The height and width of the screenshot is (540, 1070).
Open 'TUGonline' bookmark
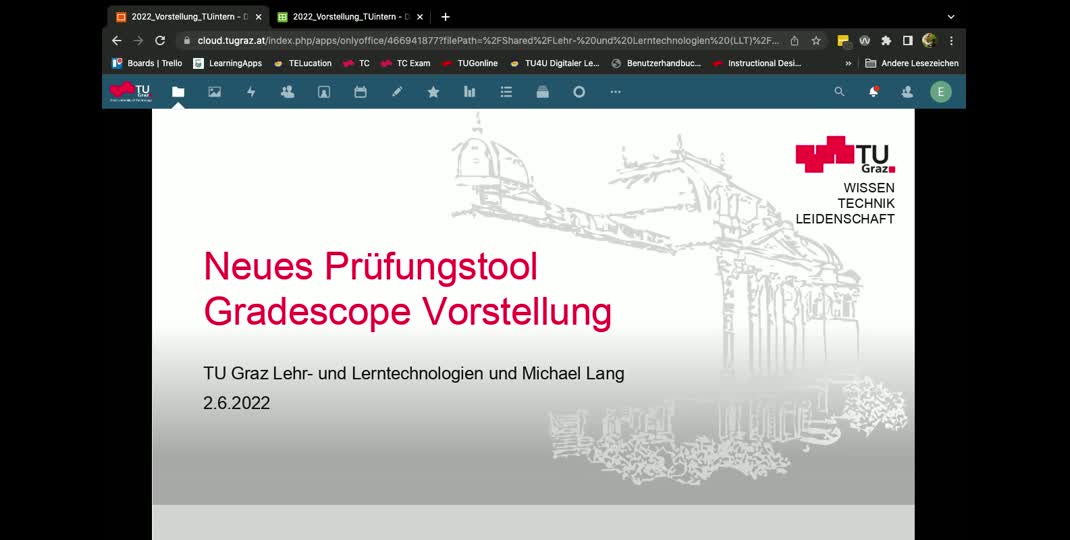tap(469, 63)
